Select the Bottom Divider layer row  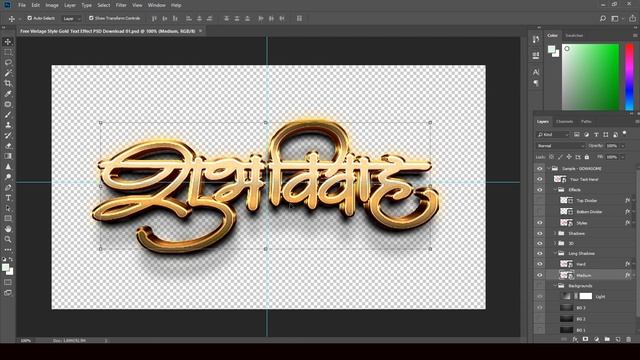coord(585,211)
